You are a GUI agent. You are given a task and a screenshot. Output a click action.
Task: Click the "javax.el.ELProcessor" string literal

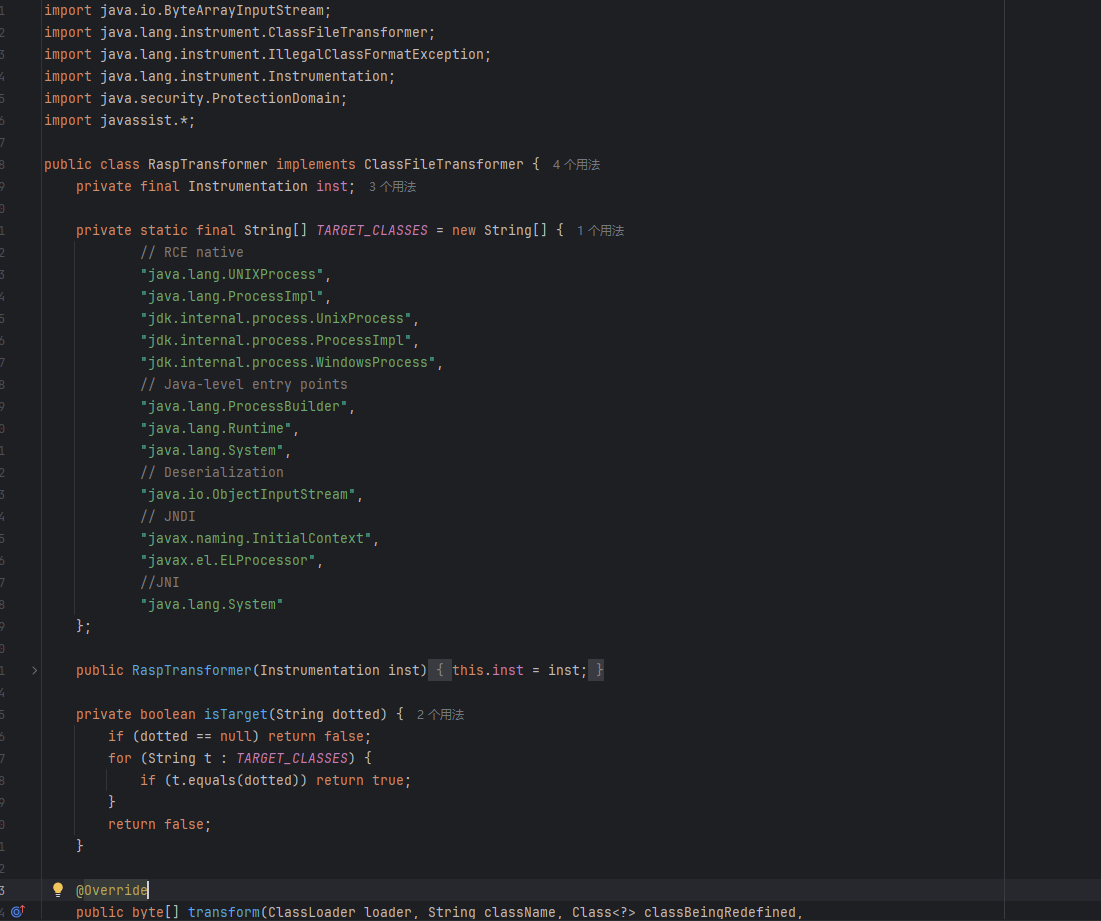click(230, 560)
